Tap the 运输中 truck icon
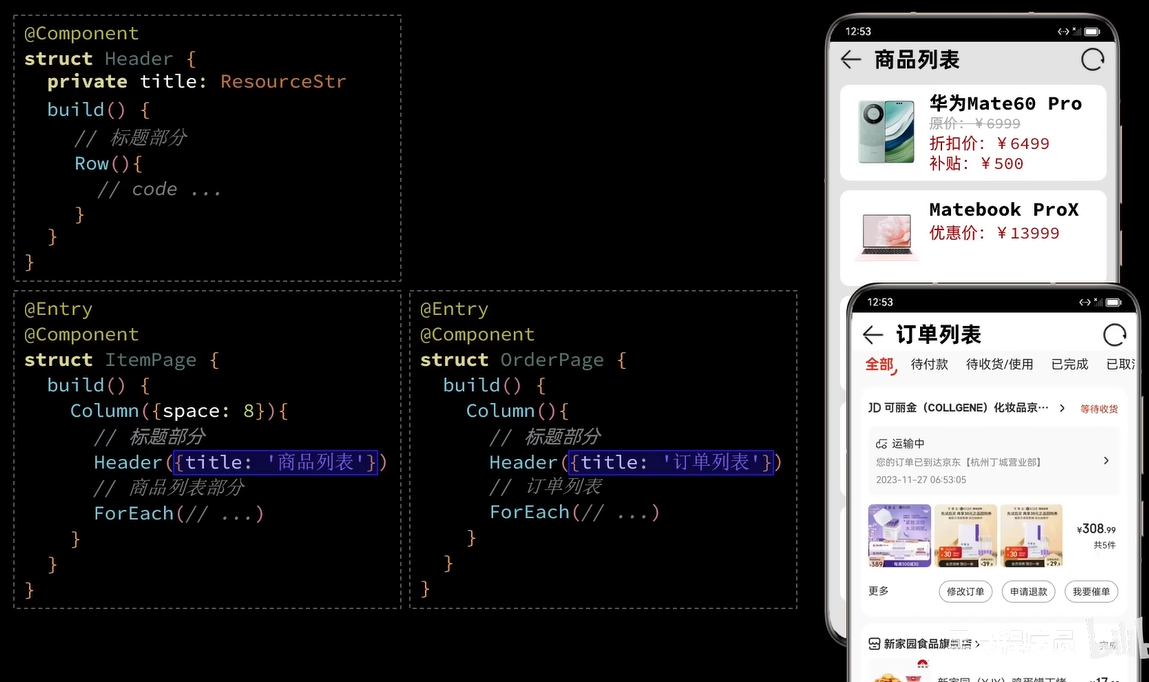Screen dimensions: 1149x682 [882, 444]
